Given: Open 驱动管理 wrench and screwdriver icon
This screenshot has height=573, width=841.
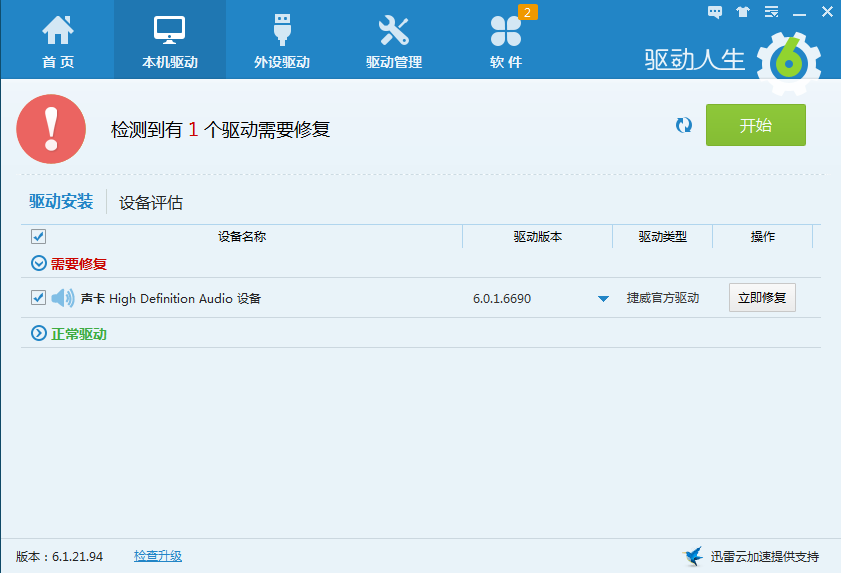Looking at the screenshot, I should [x=393, y=40].
